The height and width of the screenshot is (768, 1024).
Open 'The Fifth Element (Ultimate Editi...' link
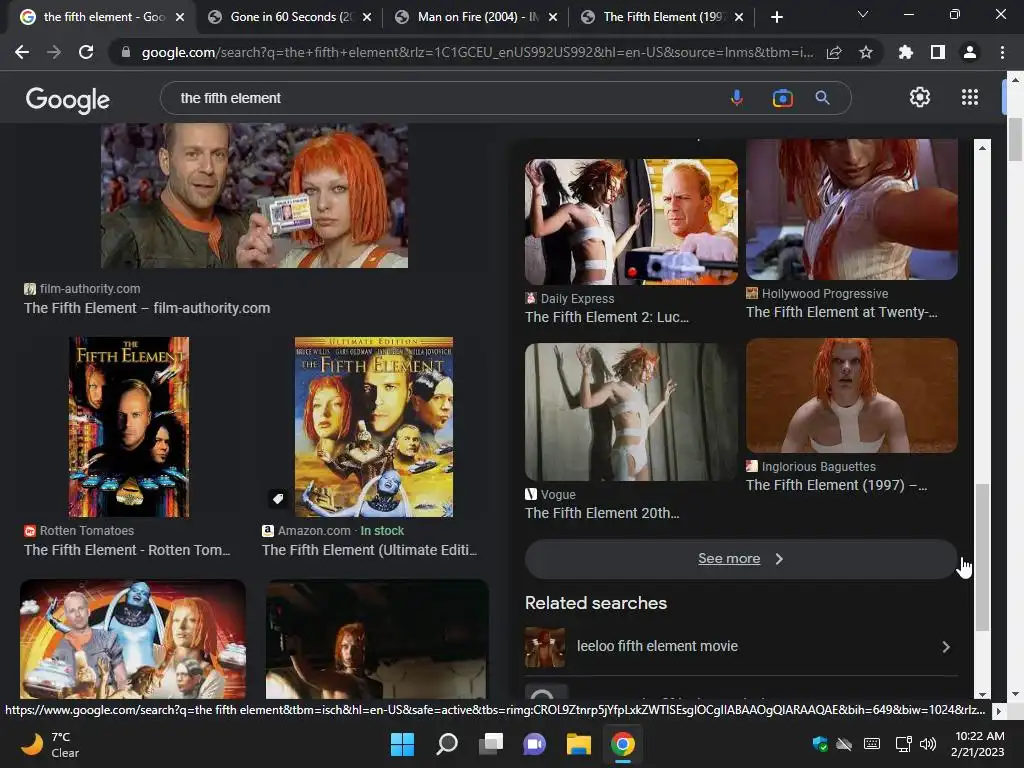coord(370,551)
